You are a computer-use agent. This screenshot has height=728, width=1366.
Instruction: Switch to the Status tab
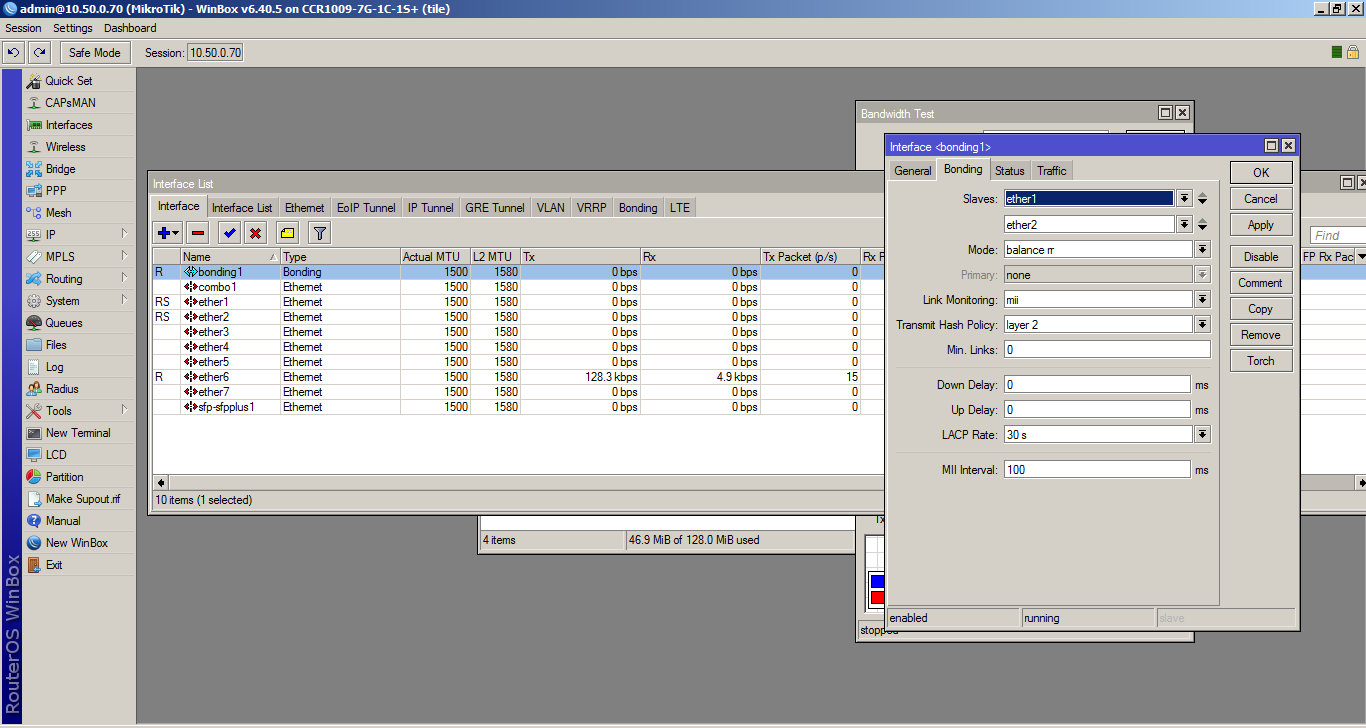[1009, 171]
